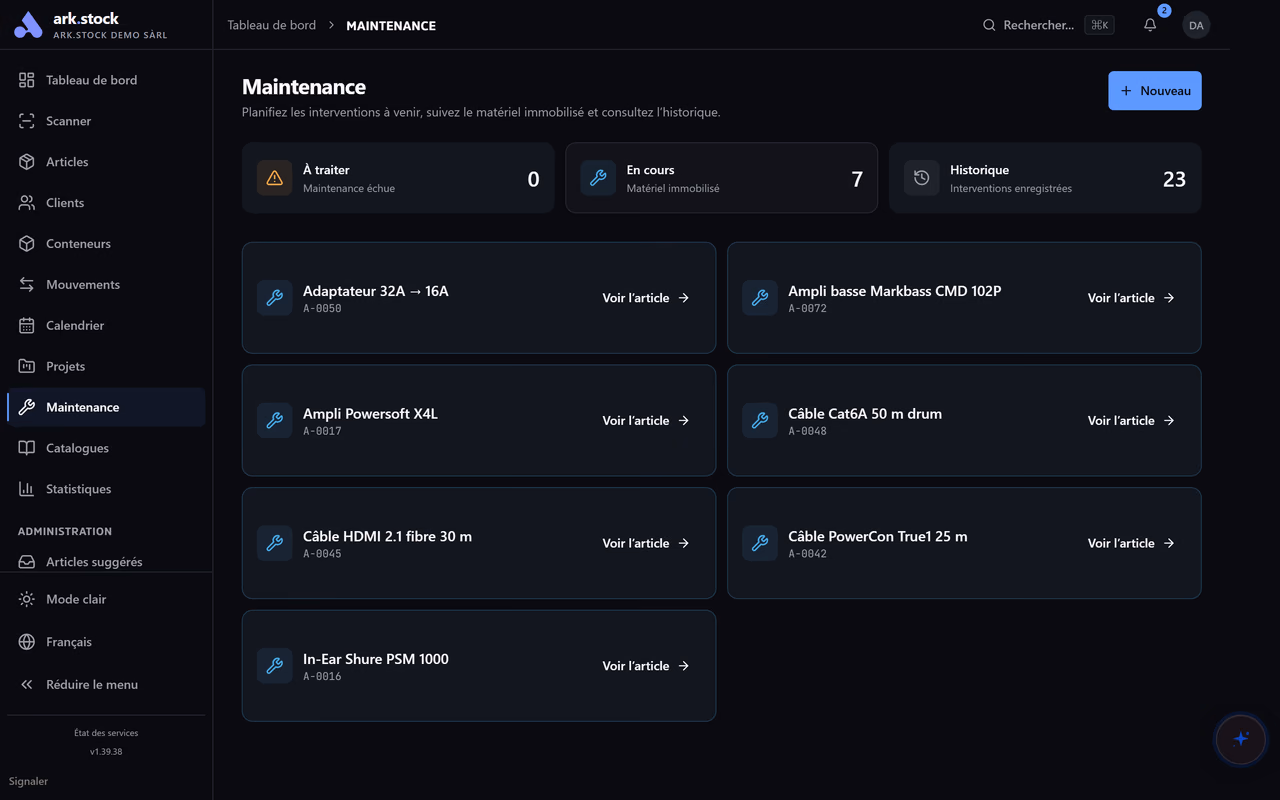The height and width of the screenshot is (800, 1280).
Task: Open Voir l'article for In-Ear Shure PSM 1000
Action: 646,666
